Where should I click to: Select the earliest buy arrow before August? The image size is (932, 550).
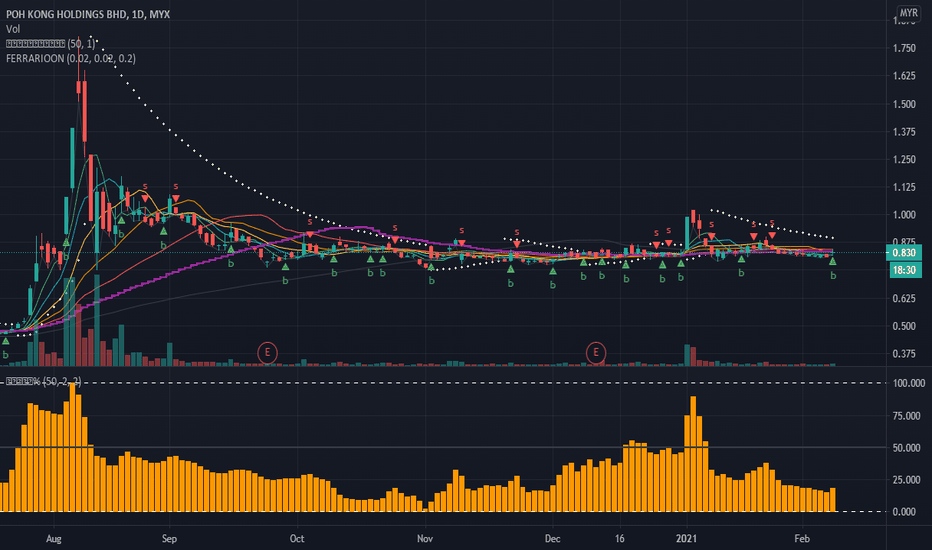[5, 341]
